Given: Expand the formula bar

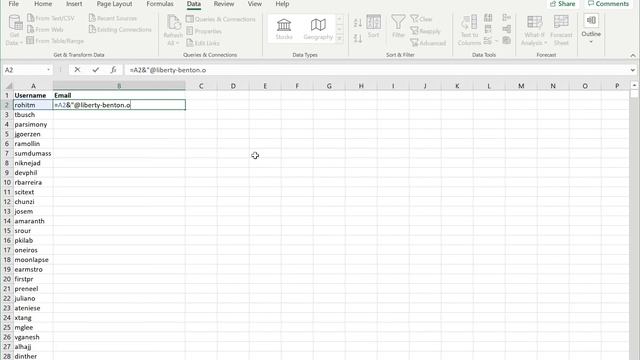Looking at the screenshot, I should point(633,70).
